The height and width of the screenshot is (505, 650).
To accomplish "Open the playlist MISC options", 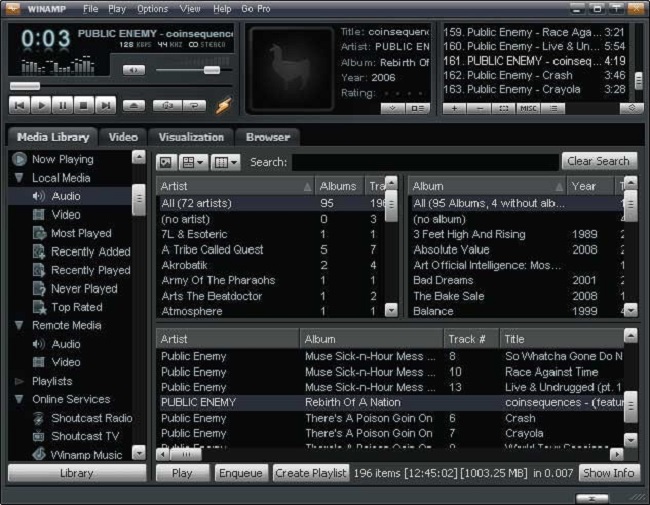I will [528, 109].
